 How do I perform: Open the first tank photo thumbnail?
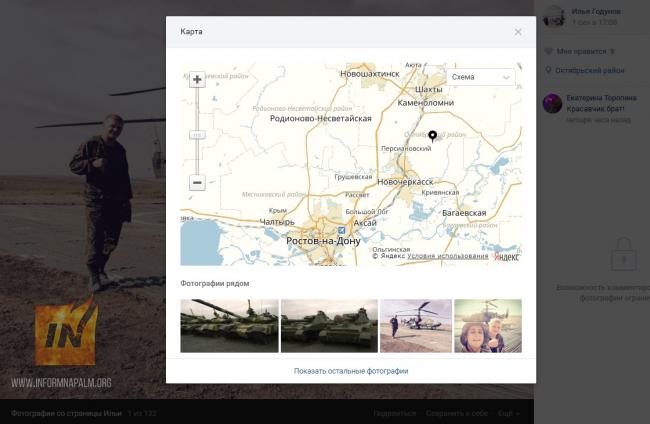coord(229,325)
